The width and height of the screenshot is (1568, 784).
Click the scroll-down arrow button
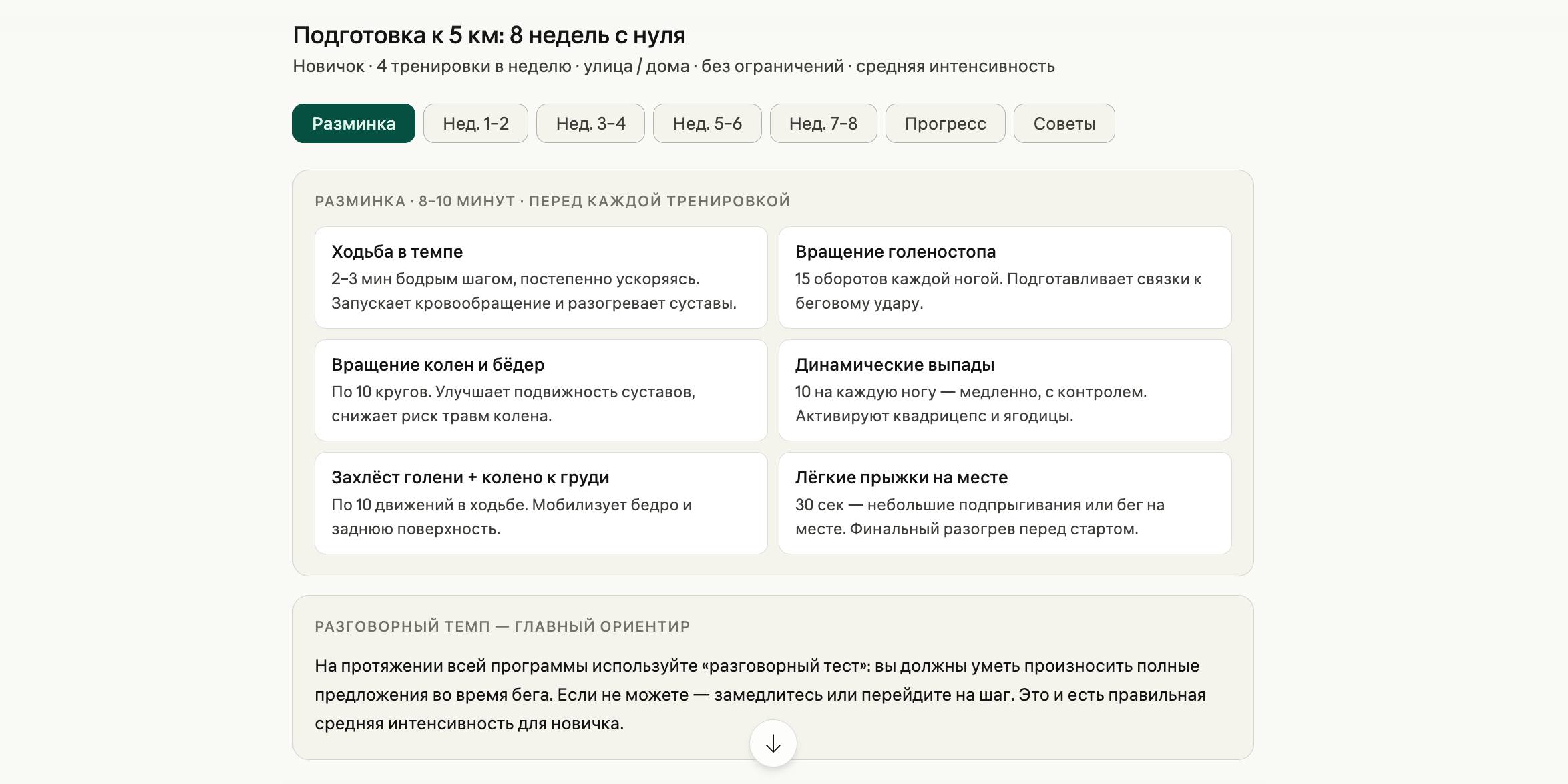pos(773,743)
